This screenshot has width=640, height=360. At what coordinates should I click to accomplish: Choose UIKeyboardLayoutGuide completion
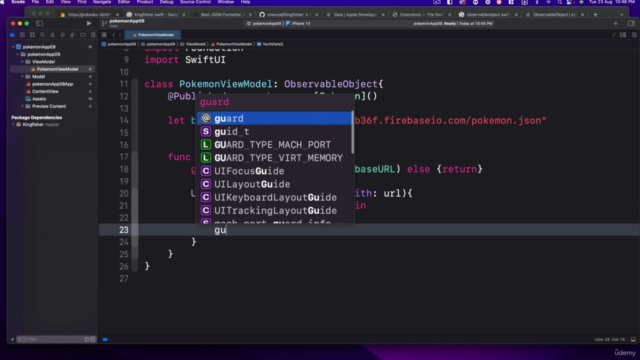click(274, 197)
